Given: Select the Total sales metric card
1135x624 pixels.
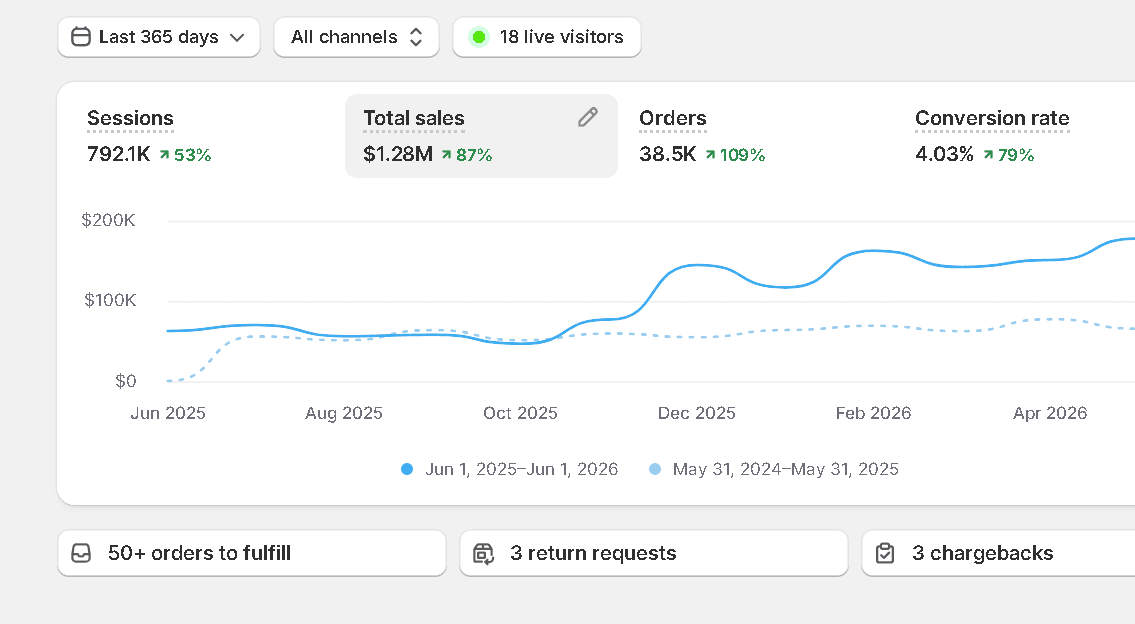Looking at the screenshot, I should point(481,136).
